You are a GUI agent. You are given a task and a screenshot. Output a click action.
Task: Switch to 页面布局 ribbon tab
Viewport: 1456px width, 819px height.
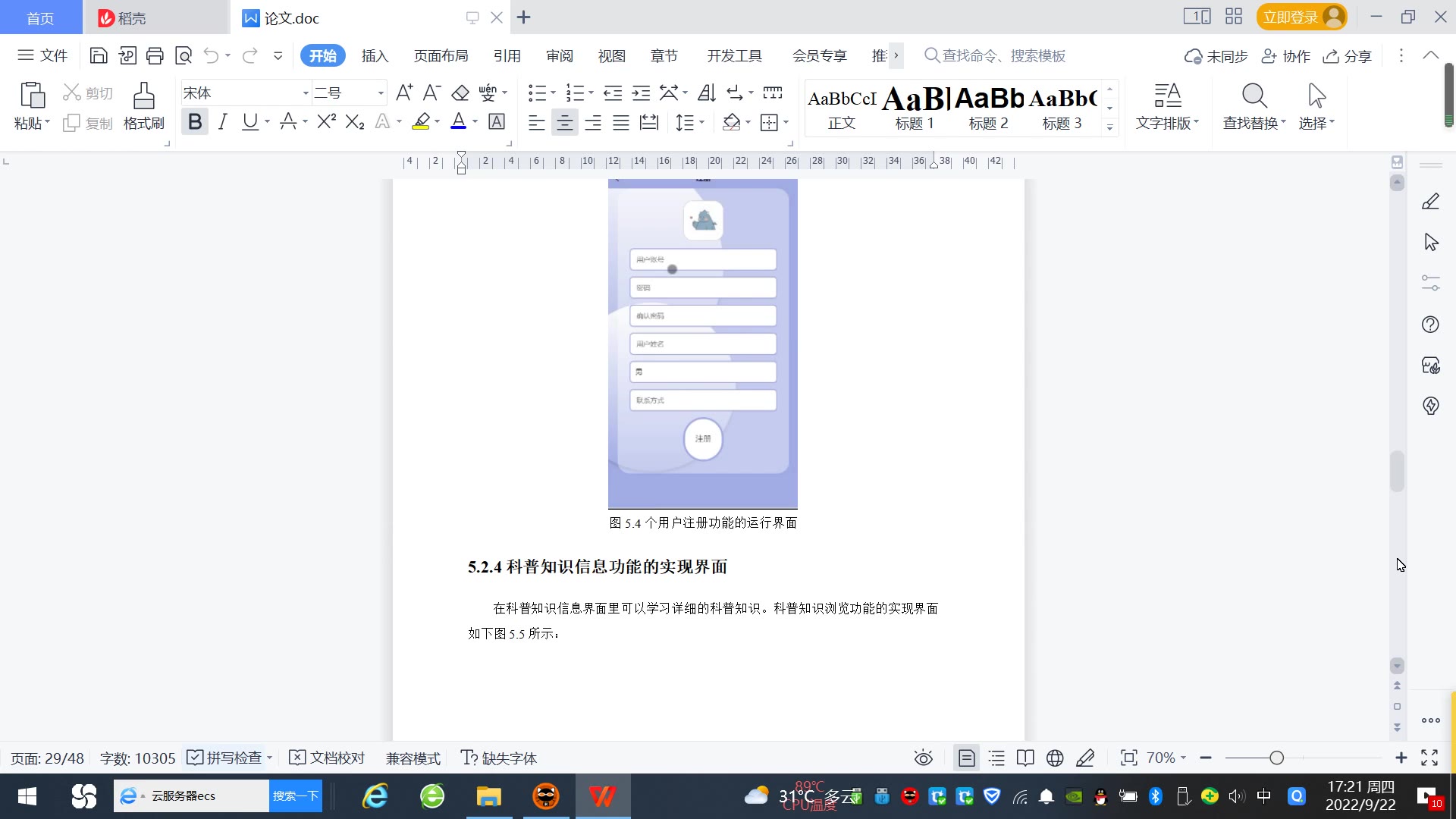click(x=441, y=56)
